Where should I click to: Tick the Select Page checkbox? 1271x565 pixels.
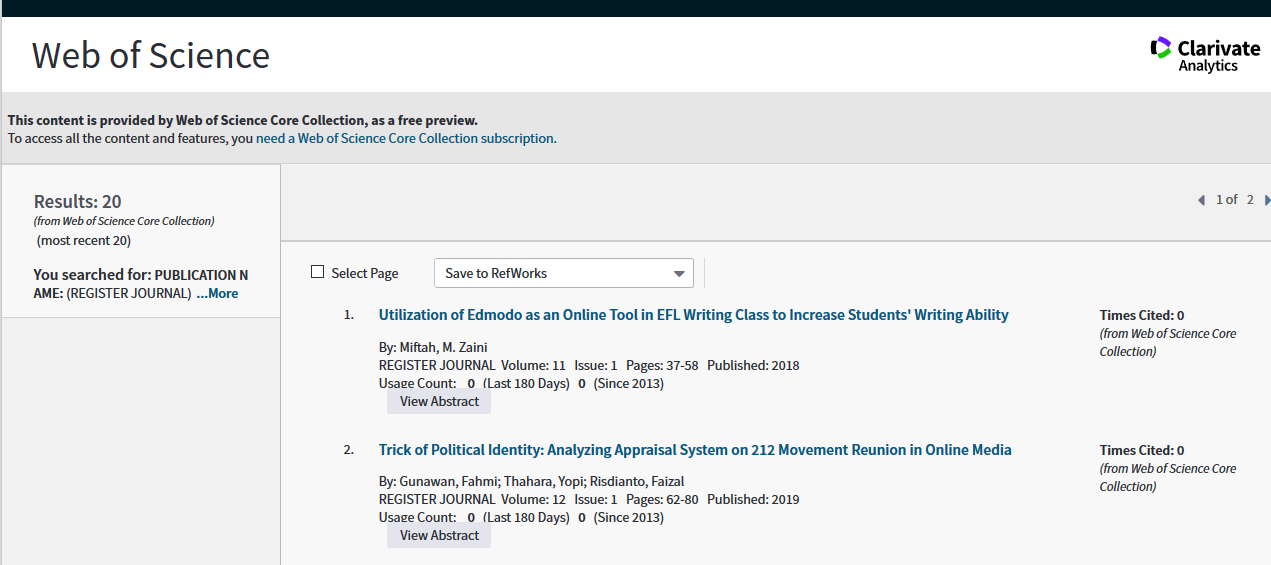coord(318,272)
